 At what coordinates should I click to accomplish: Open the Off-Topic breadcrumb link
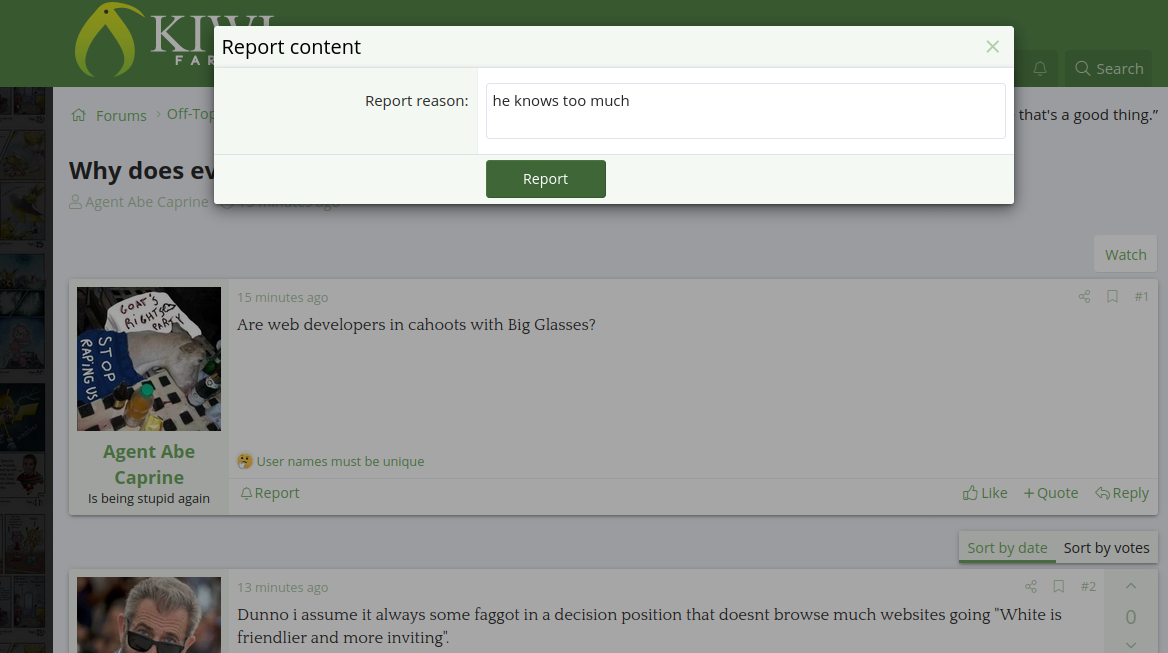coord(190,114)
